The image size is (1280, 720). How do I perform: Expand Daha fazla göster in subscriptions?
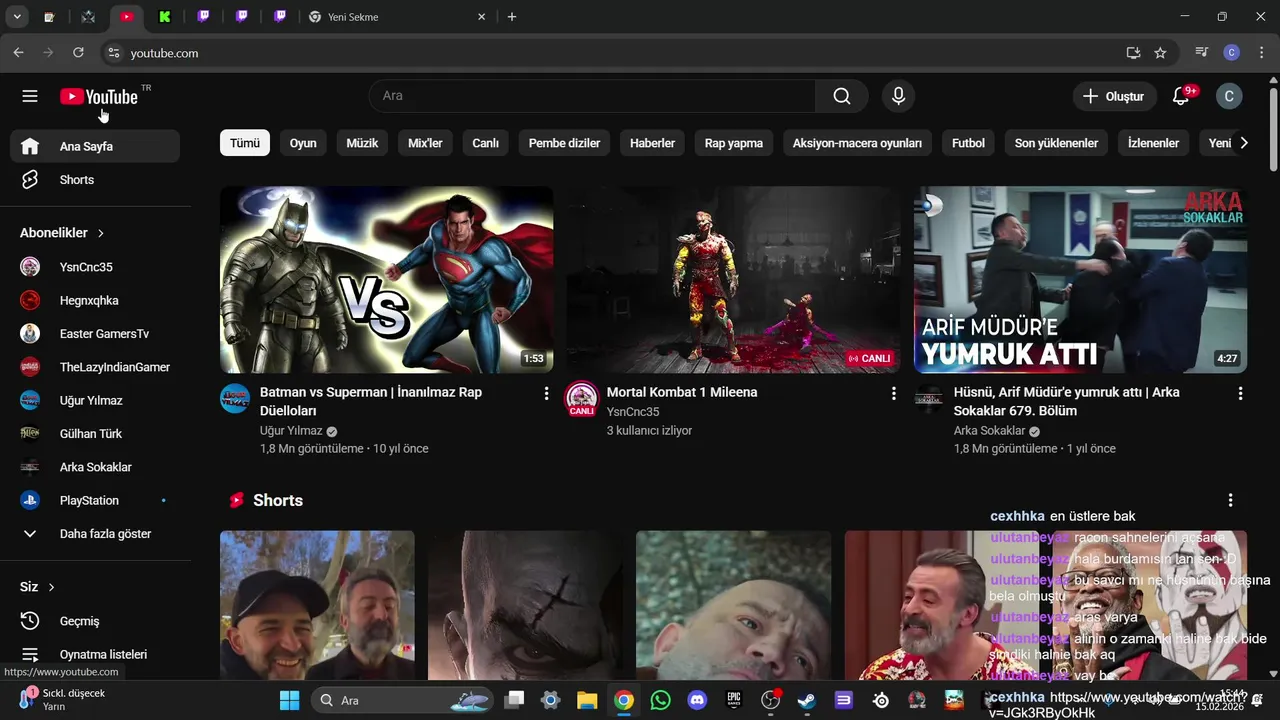tap(95, 534)
